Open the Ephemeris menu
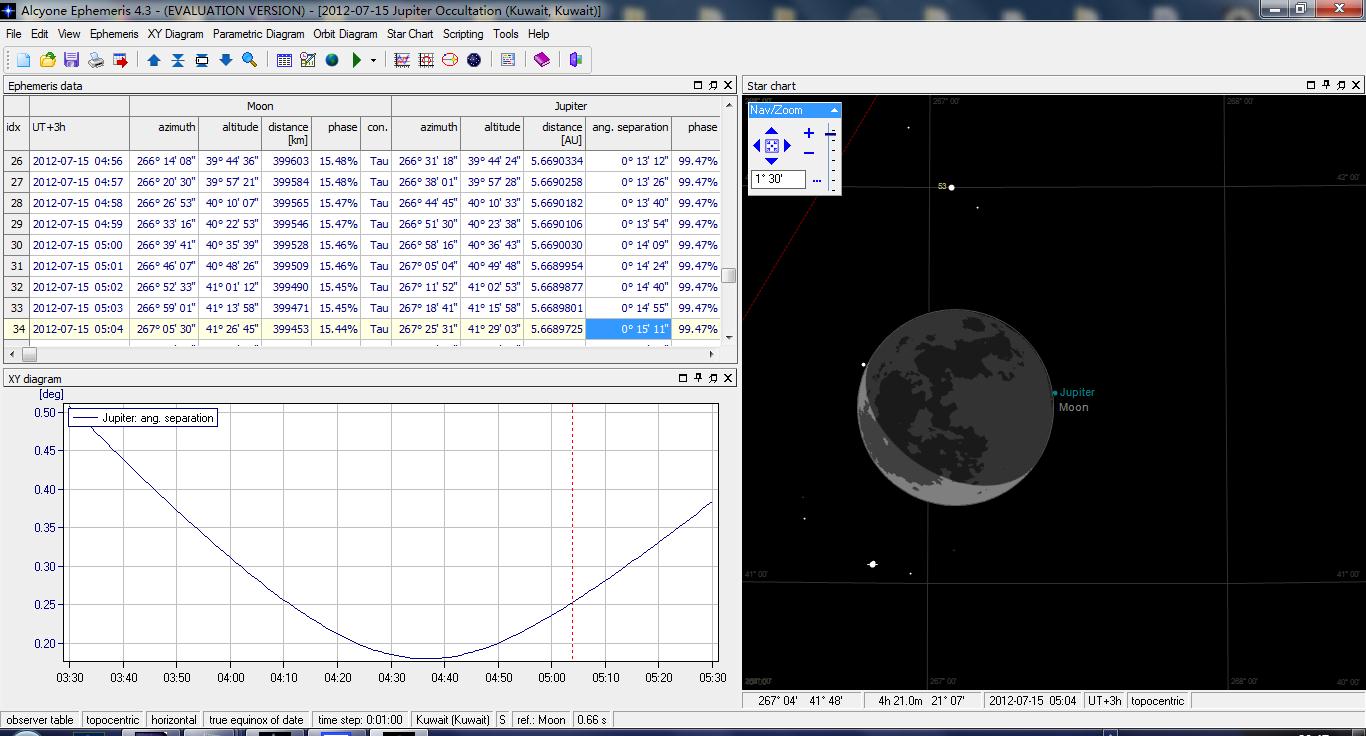 (x=114, y=34)
